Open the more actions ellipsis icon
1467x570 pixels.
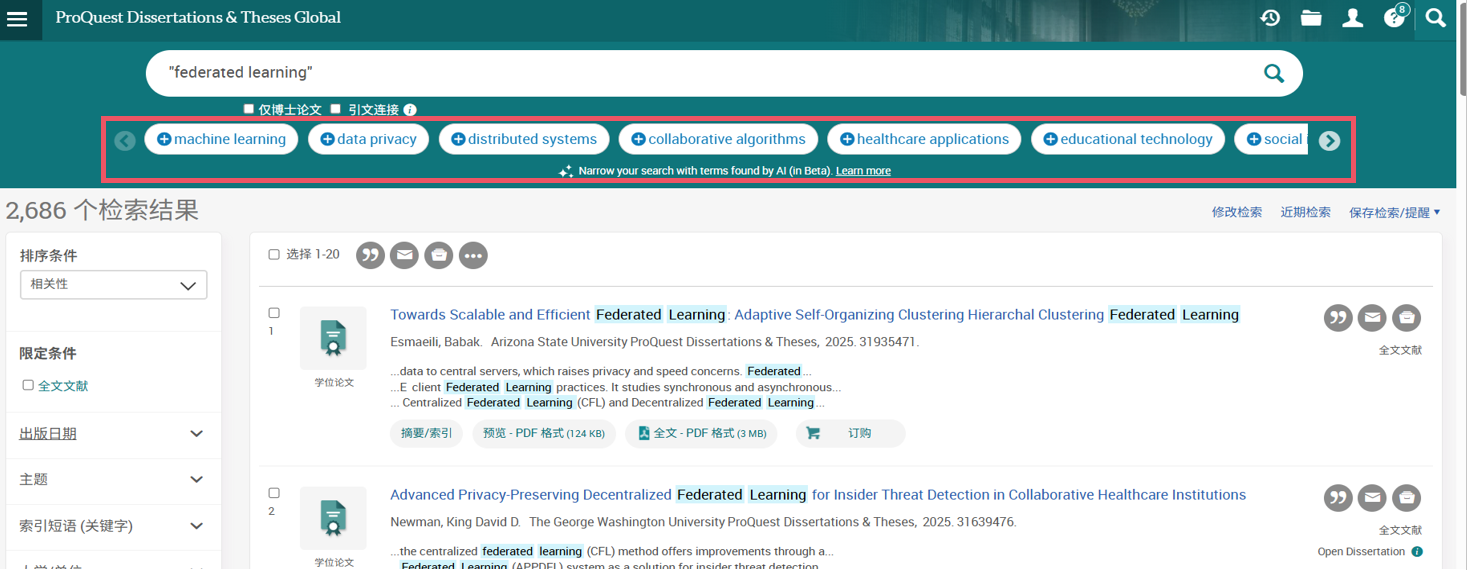[x=473, y=256]
